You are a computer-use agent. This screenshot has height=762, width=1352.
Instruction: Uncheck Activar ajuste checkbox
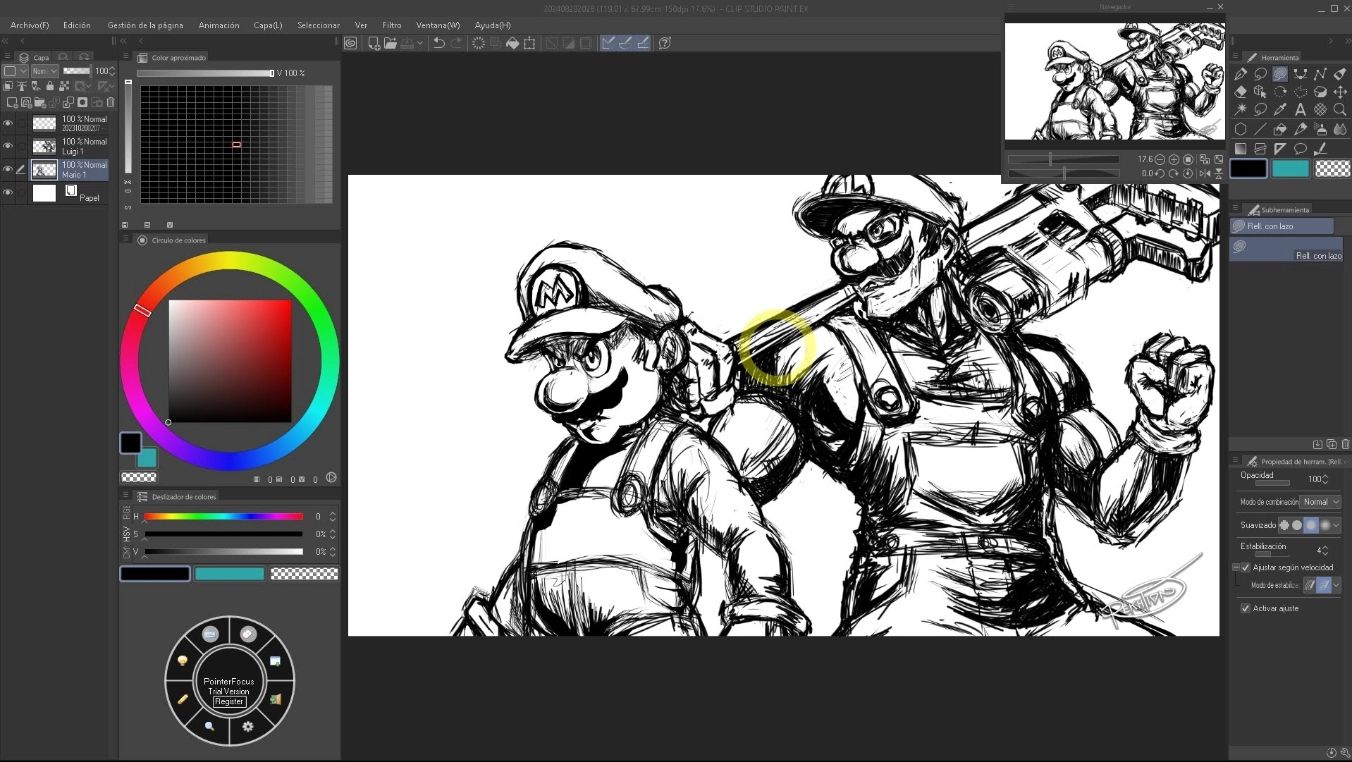[1245, 608]
